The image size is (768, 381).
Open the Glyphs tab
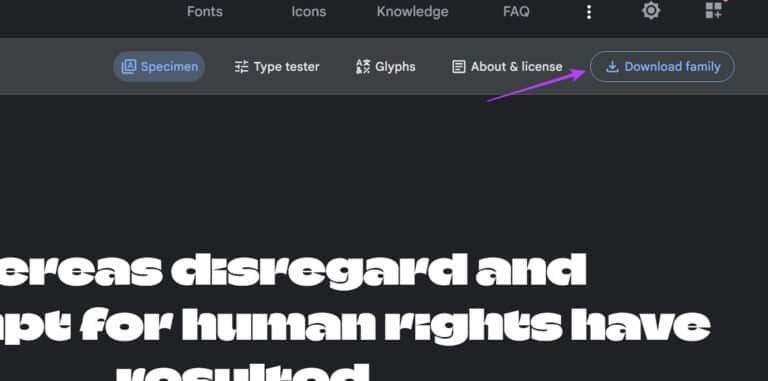tap(385, 67)
